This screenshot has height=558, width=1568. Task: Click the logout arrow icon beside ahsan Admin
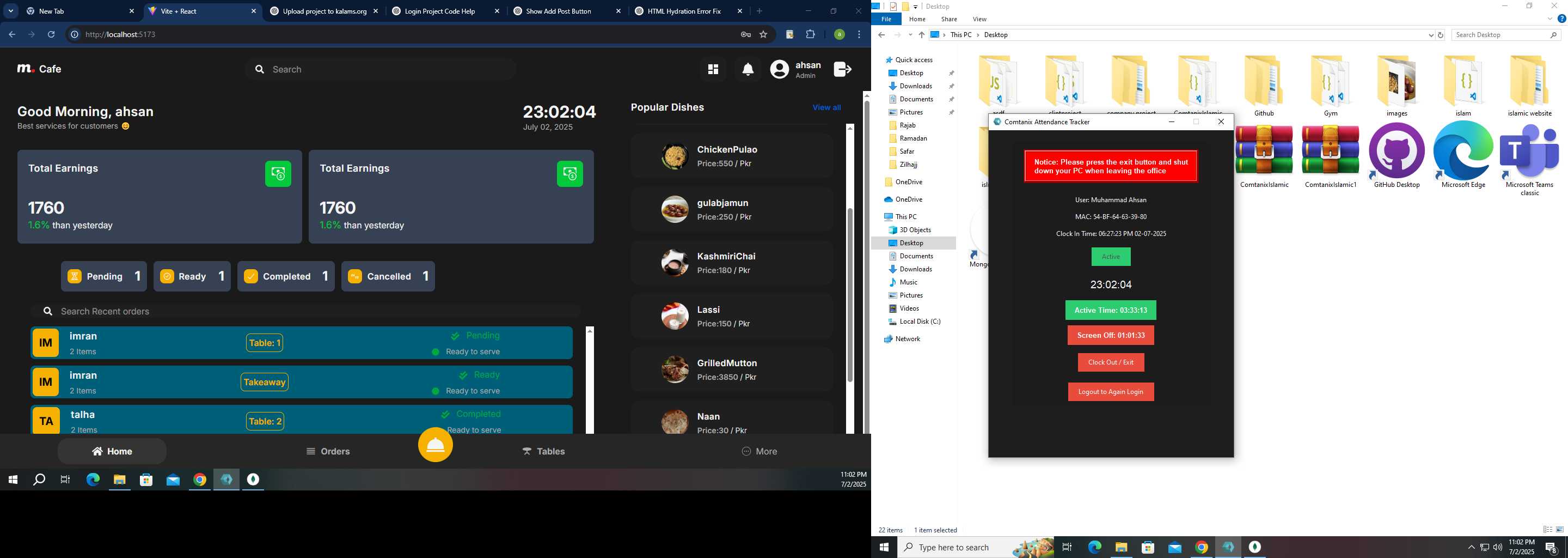842,69
